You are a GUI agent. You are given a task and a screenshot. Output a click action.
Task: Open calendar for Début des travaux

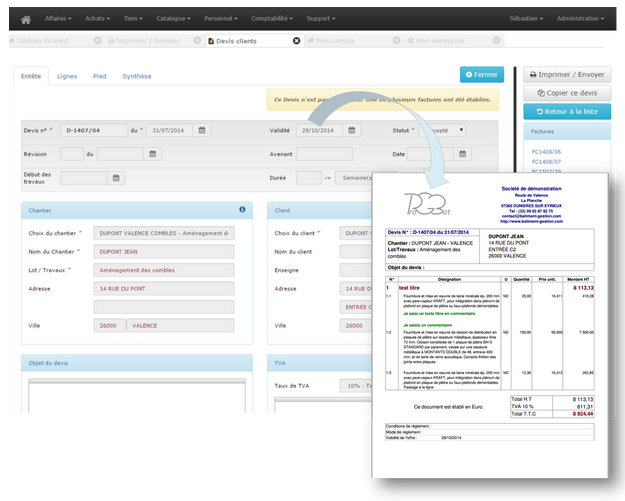pyautogui.click(x=116, y=177)
